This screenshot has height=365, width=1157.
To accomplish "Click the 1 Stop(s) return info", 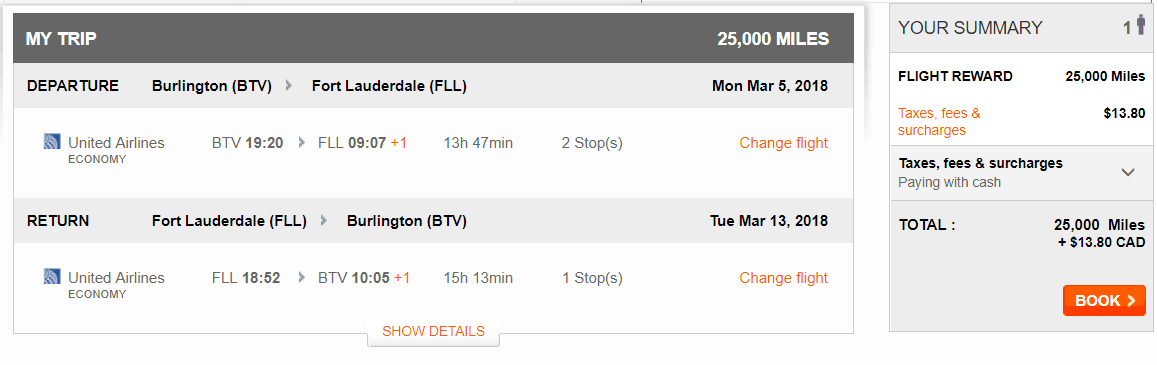I will click(x=592, y=278).
